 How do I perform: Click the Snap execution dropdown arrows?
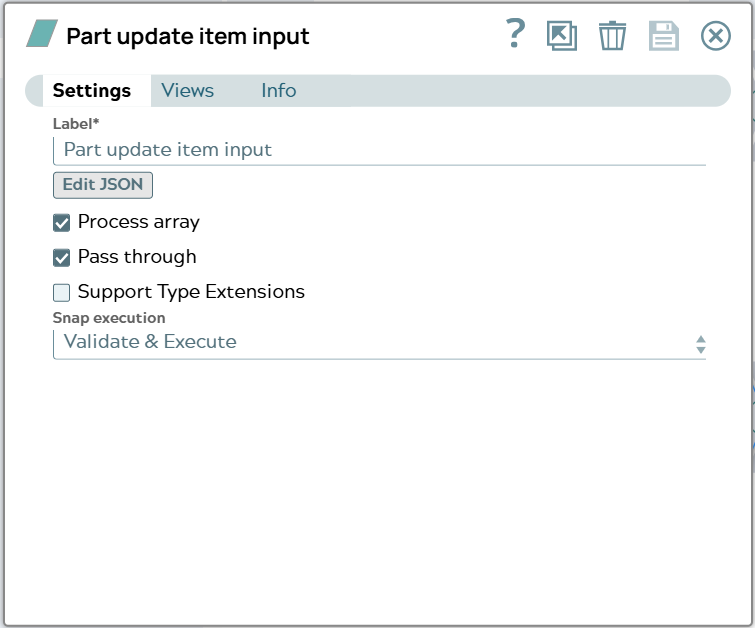(x=701, y=344)
